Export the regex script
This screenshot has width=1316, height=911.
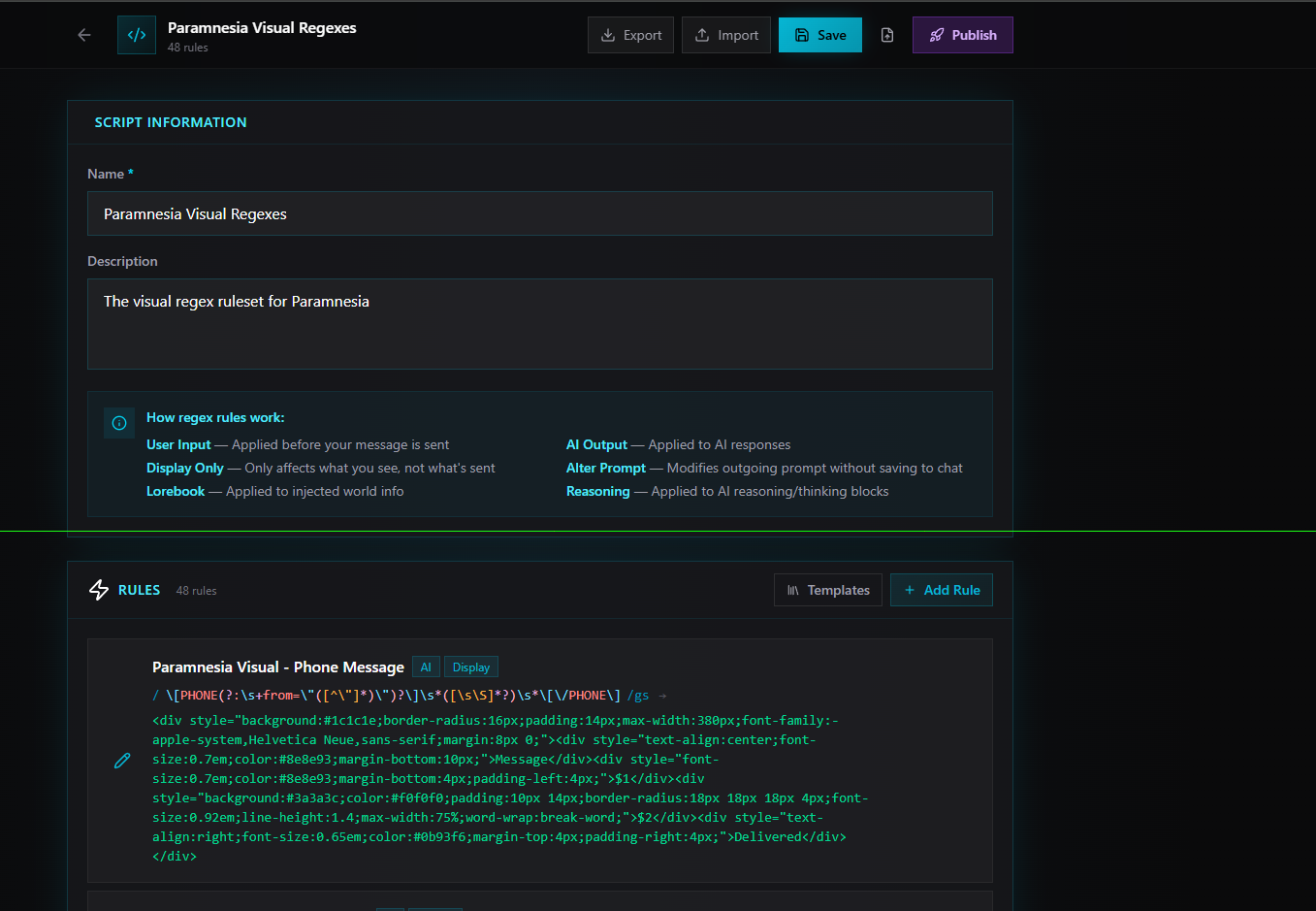point(630,35)
